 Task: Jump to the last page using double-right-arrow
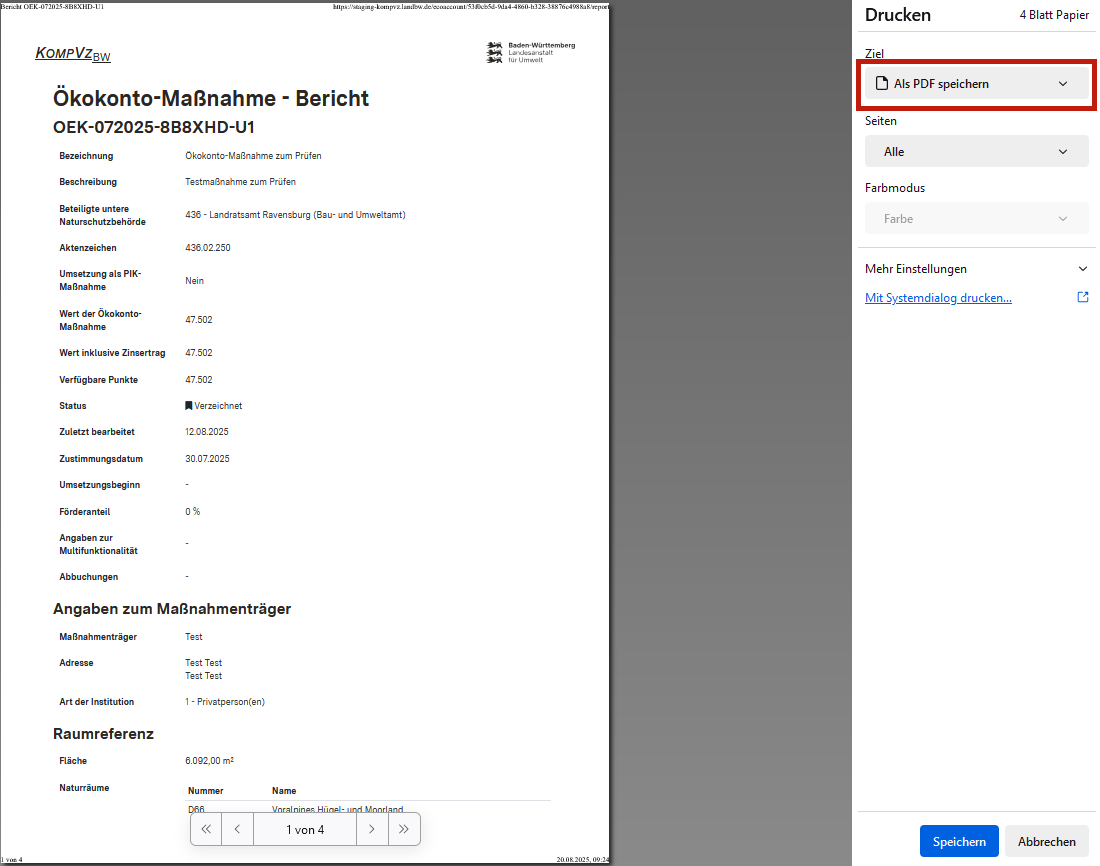[x=404, y=829]
